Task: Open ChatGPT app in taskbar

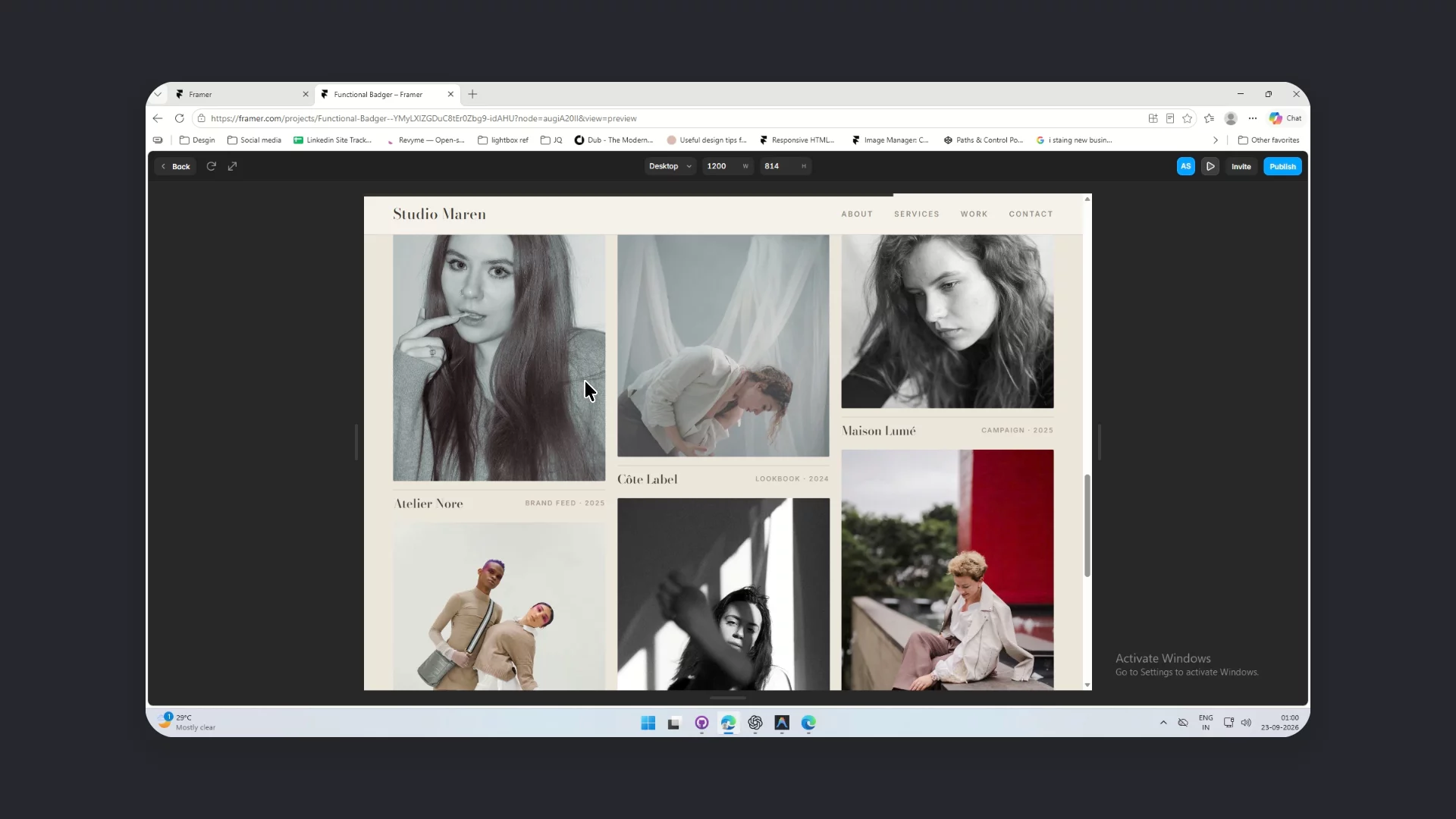Action: click(755, 723)
